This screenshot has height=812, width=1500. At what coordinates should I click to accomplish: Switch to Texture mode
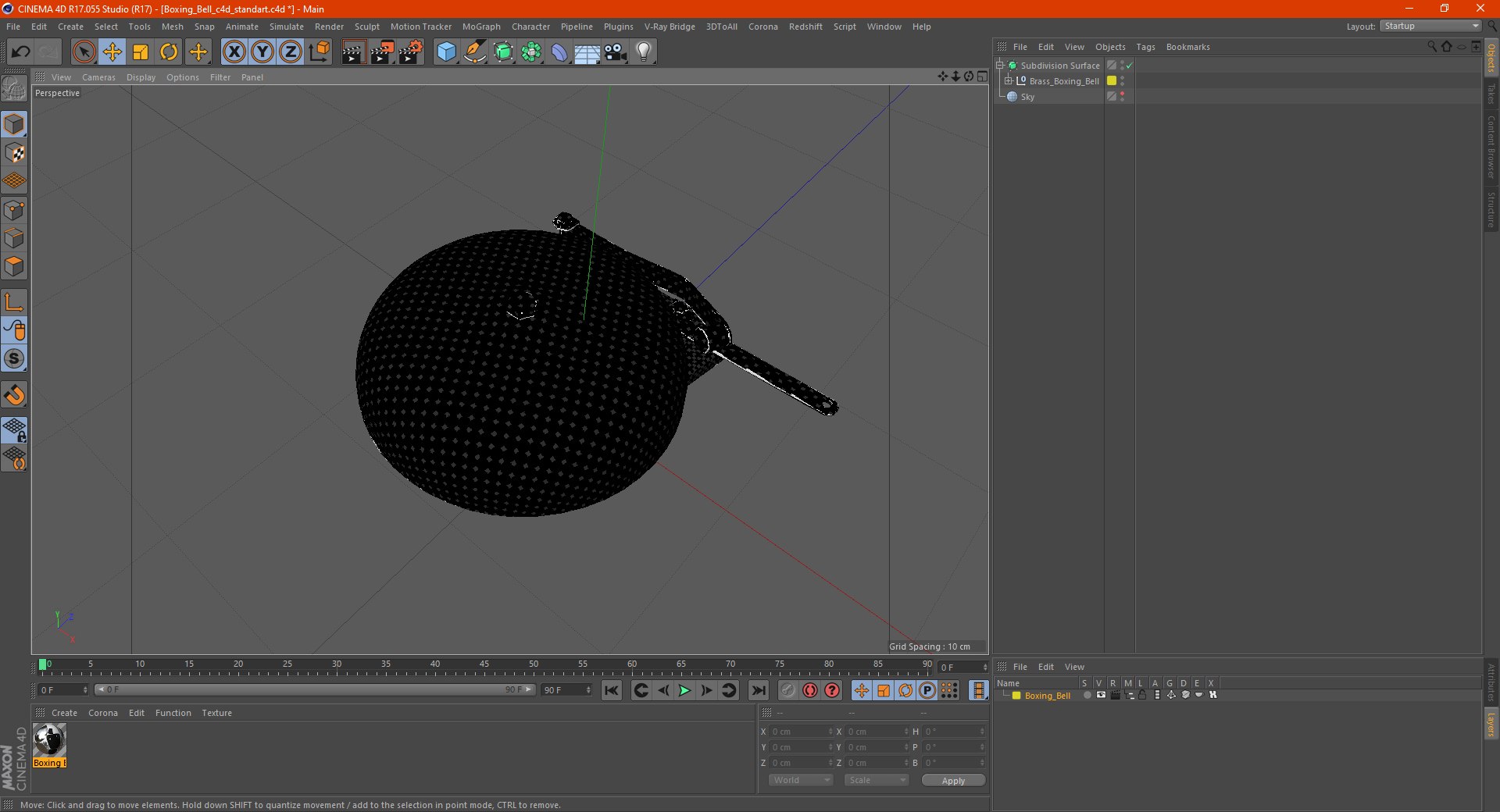click(x=14, y=153)
